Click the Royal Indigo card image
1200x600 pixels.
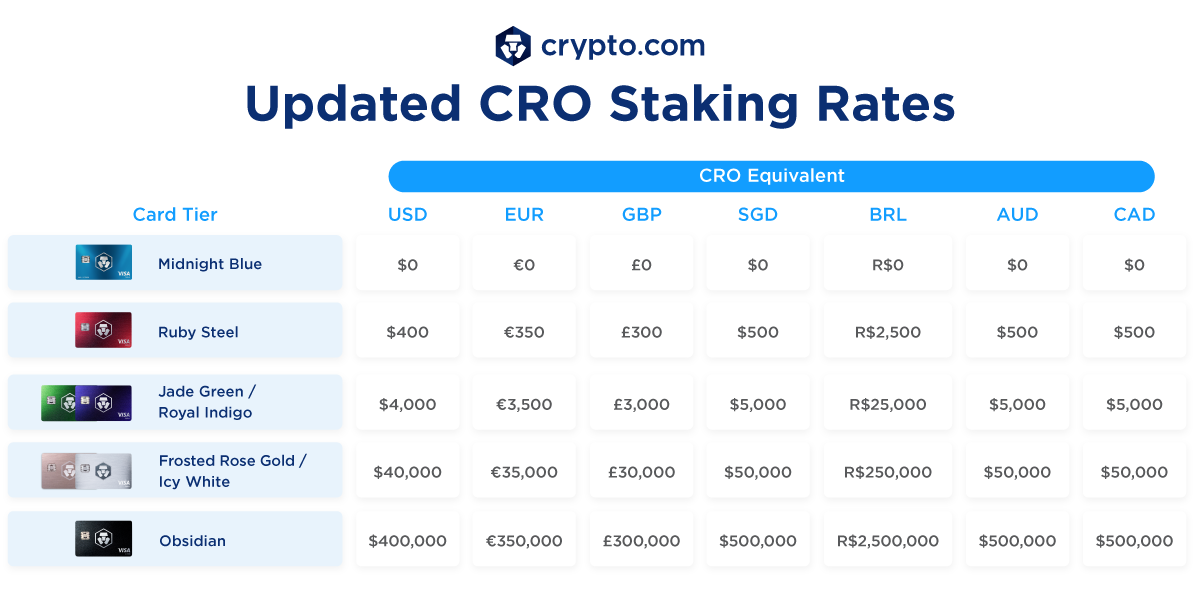point(108,402)
